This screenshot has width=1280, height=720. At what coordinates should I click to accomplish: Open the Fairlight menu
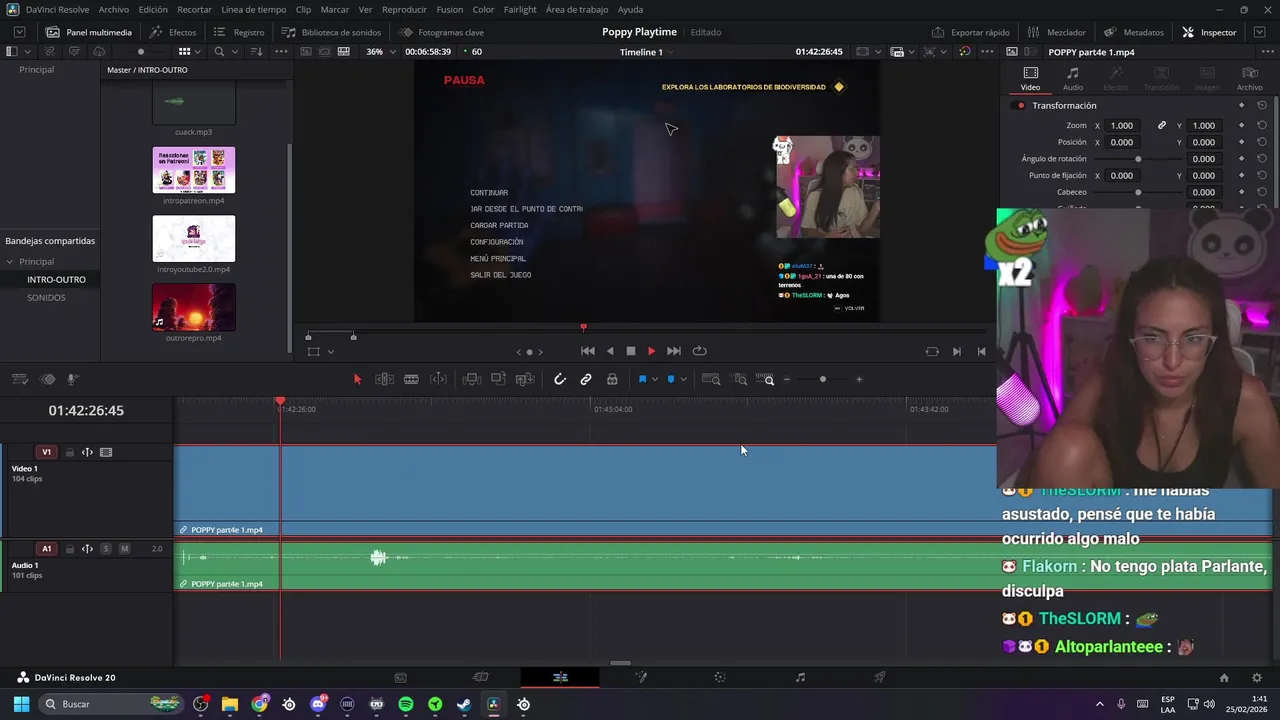pos(520,9)
